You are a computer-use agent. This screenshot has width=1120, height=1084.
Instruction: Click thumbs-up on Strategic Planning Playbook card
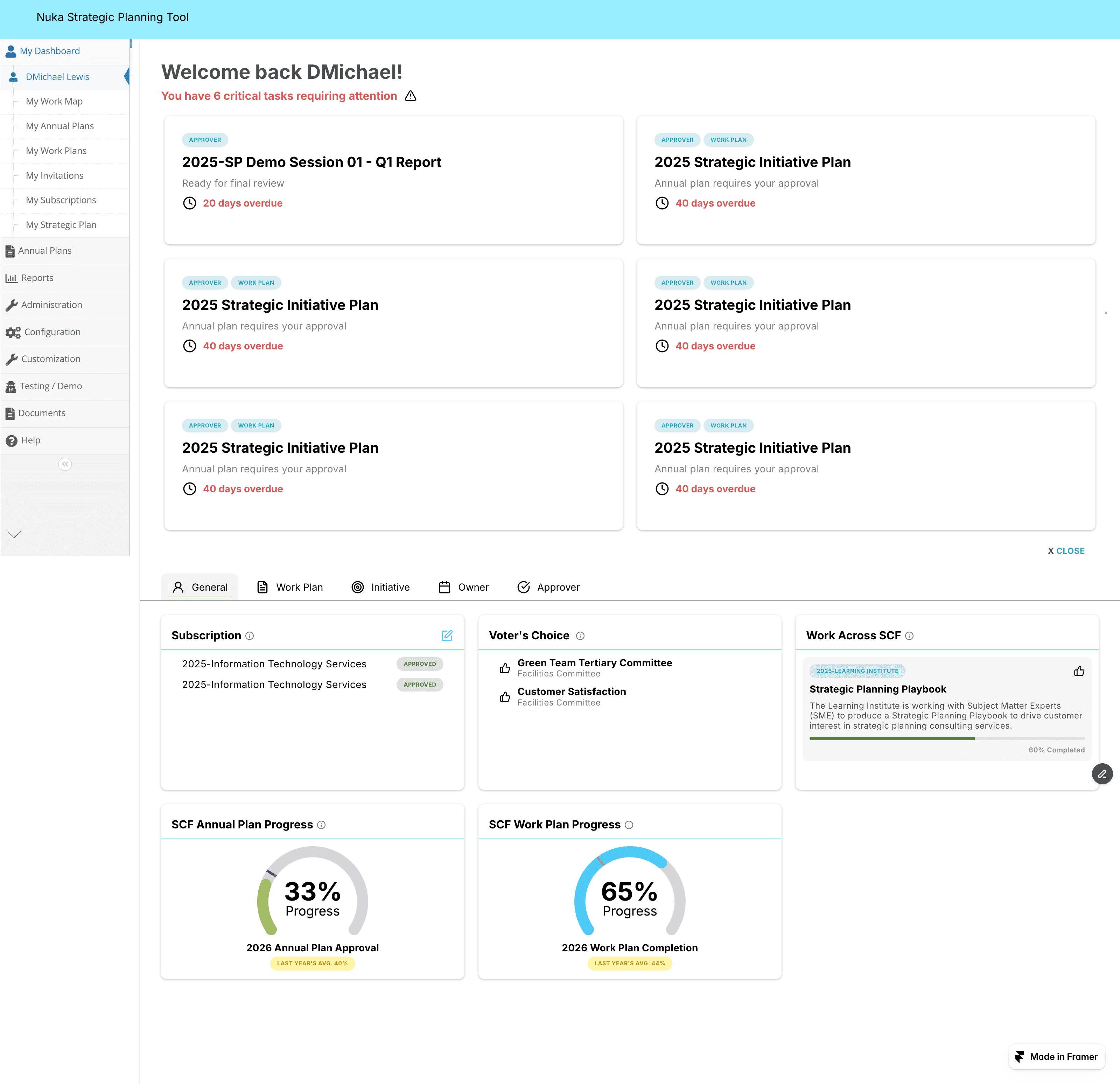(x=1079, y=670)
